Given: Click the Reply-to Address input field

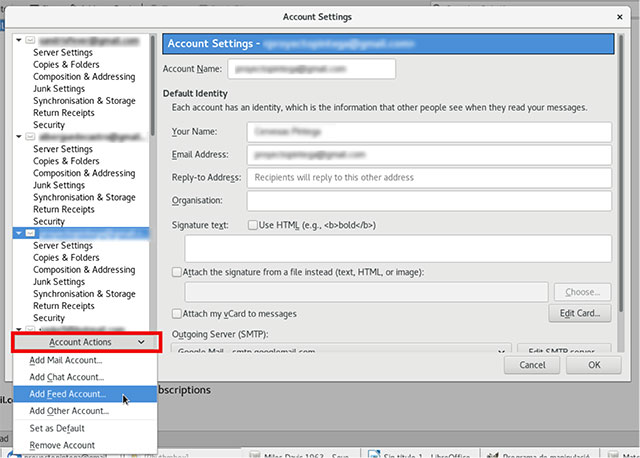Looking at the screenshot, I should 429,178.
